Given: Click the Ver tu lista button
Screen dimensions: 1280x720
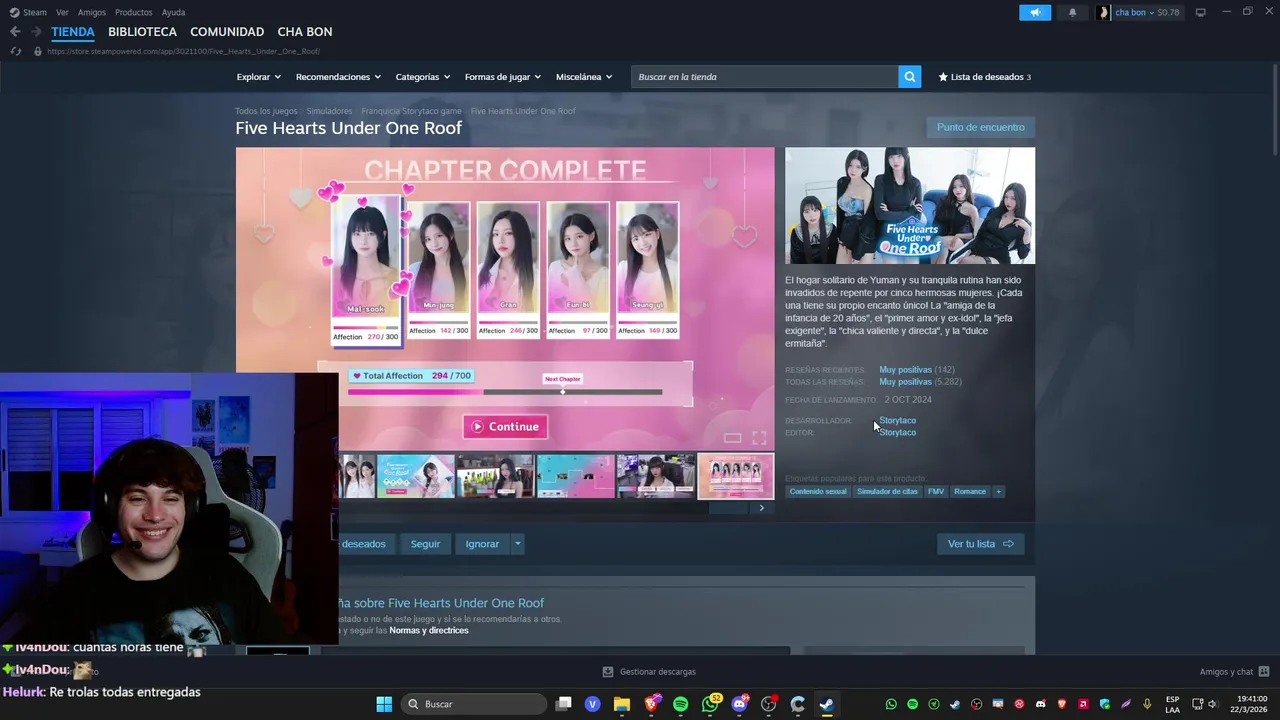Looking at the screenshot, I should (980, 544).
